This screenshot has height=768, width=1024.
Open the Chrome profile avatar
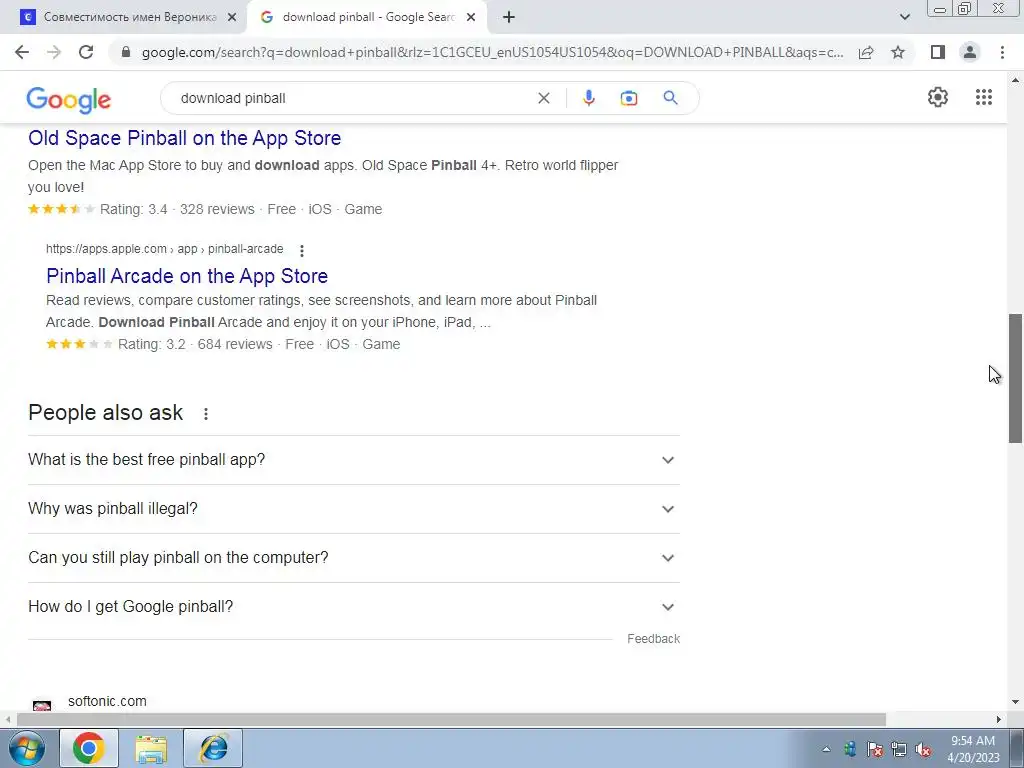point(970,52)
